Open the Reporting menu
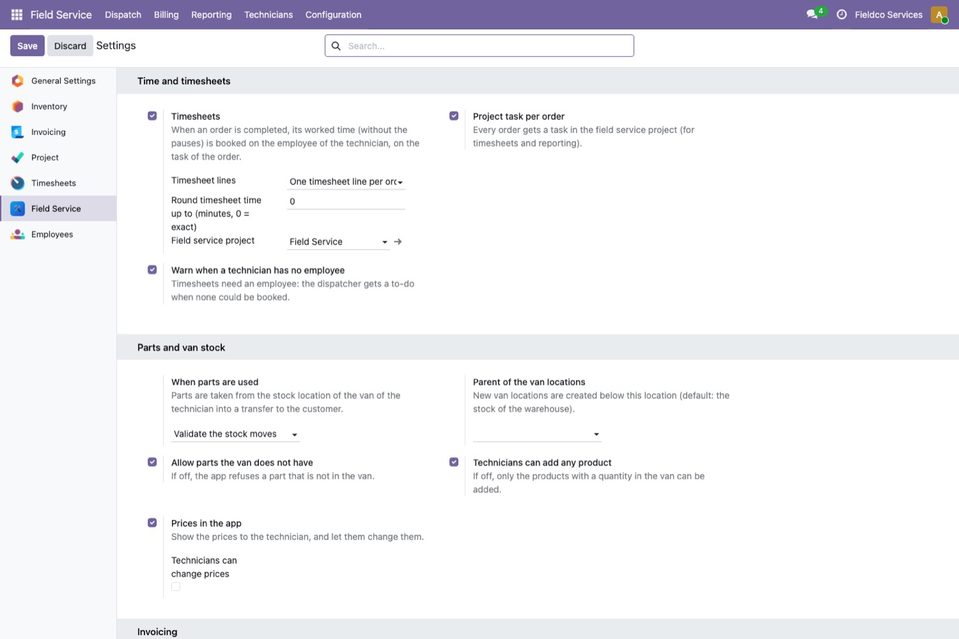 (x=212, y=15)
